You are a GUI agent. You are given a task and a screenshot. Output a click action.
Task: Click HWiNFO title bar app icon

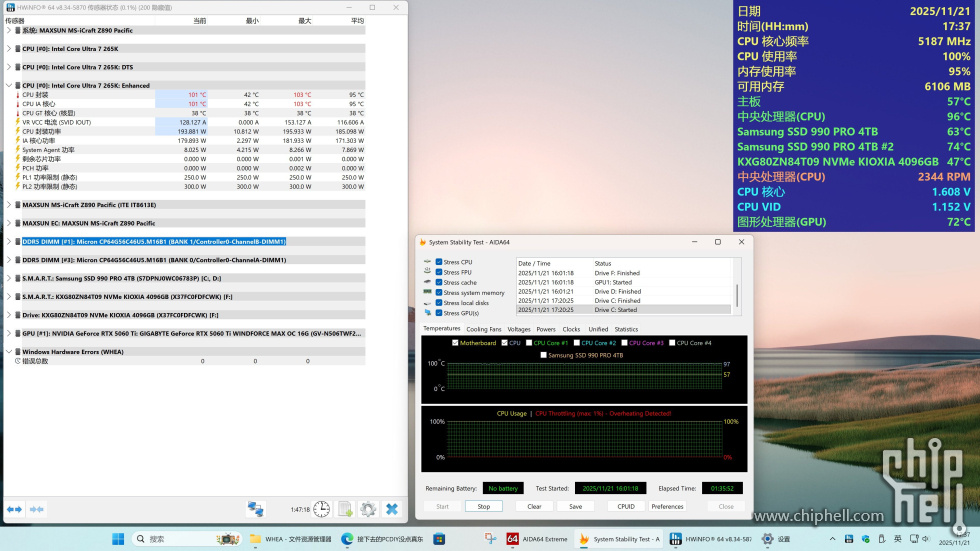11,7
